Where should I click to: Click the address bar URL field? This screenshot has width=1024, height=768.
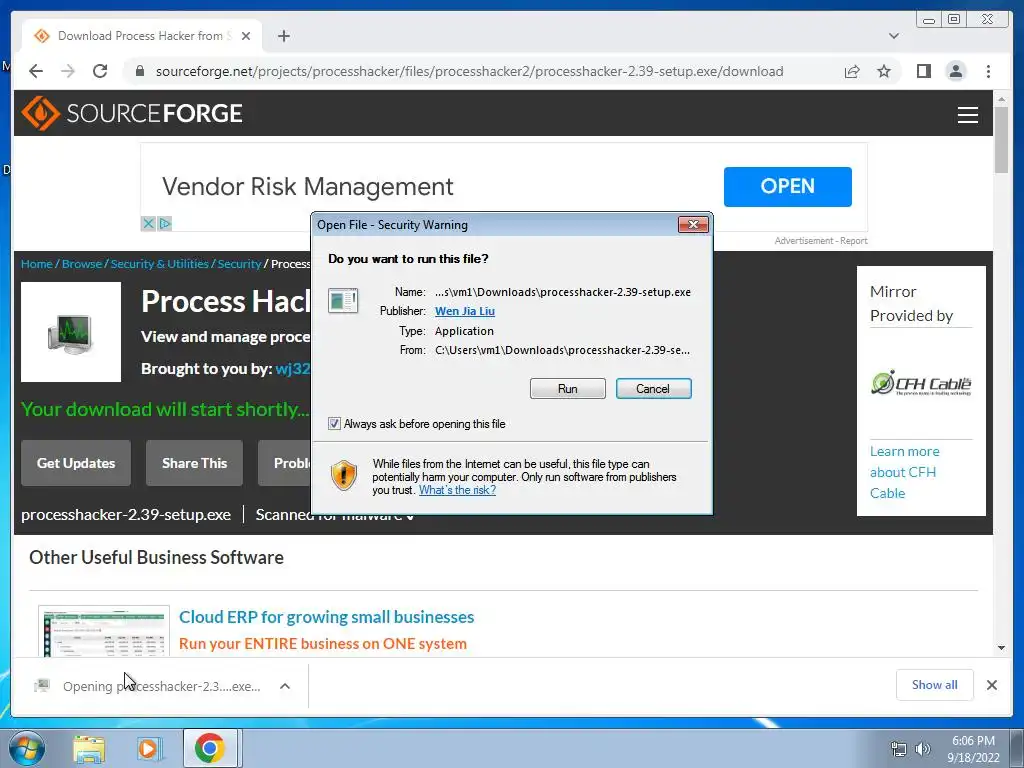tap(469, 71)
